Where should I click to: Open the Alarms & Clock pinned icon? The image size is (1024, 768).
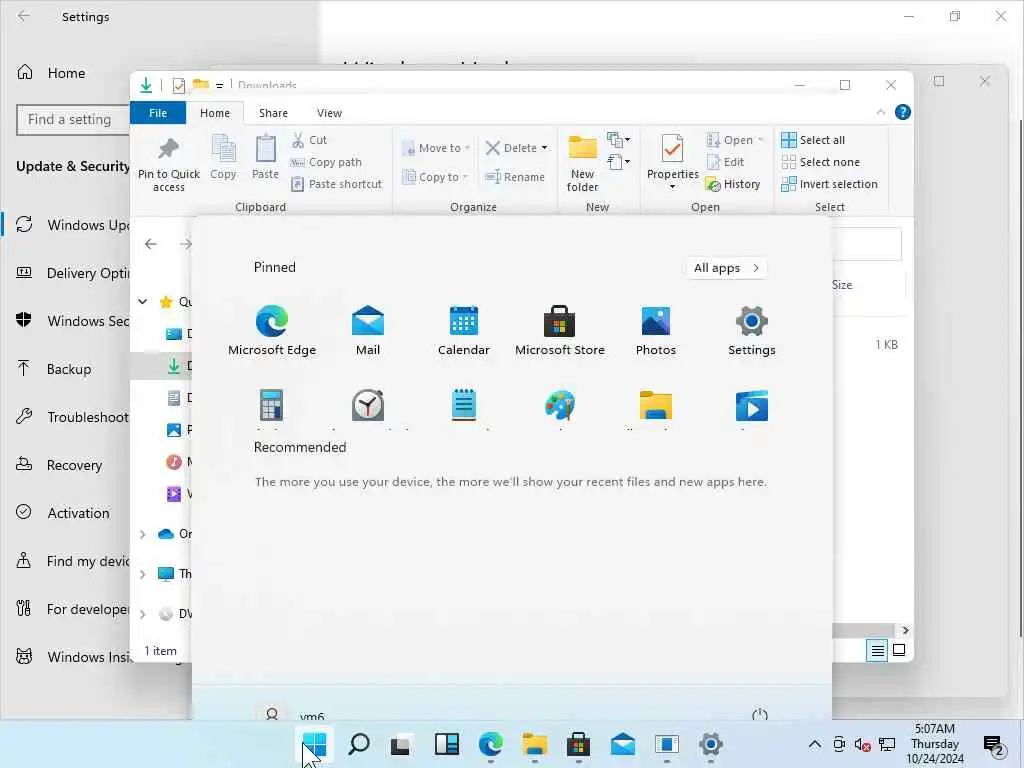click(x=368, y=406)
